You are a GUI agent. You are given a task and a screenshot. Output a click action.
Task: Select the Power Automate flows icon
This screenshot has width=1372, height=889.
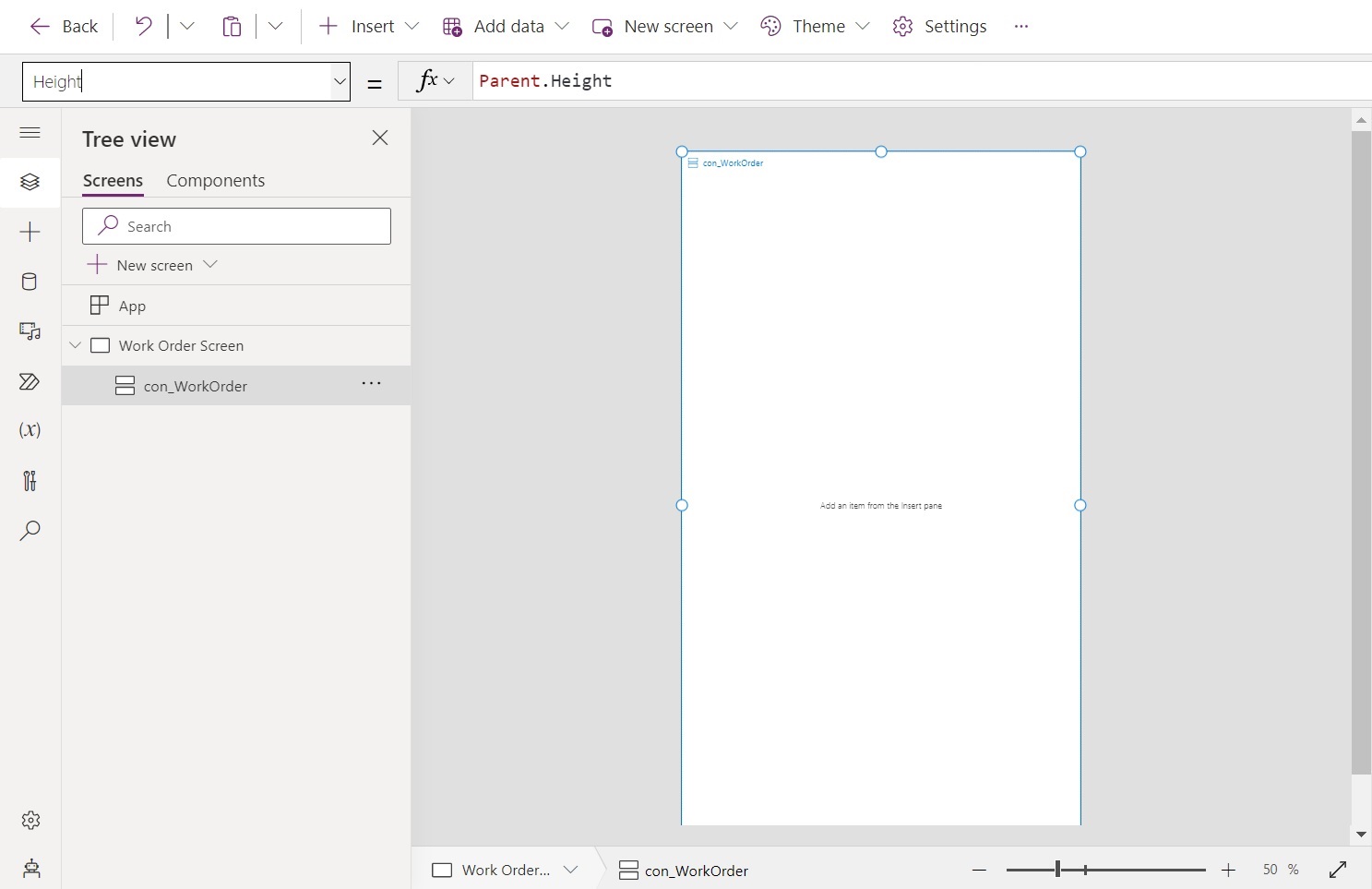pyautogui.click(x=30, y=381)
